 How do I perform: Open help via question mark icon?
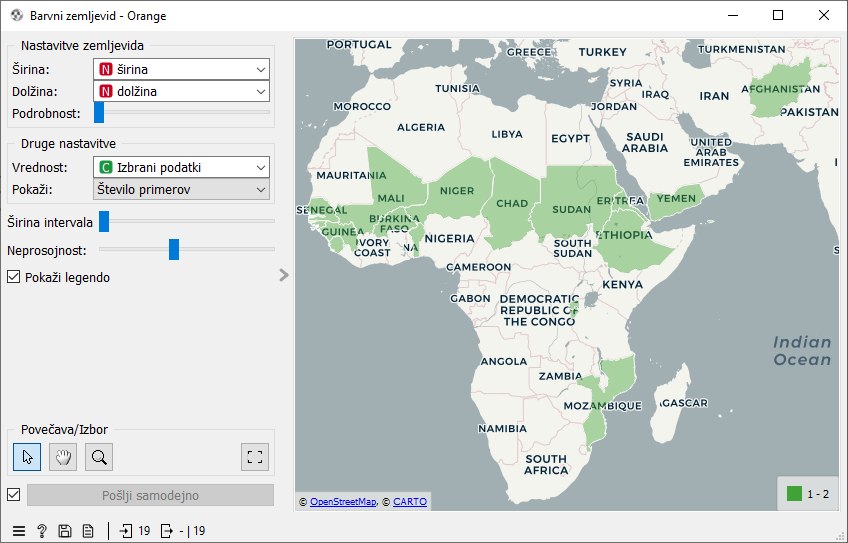point(42,531)
